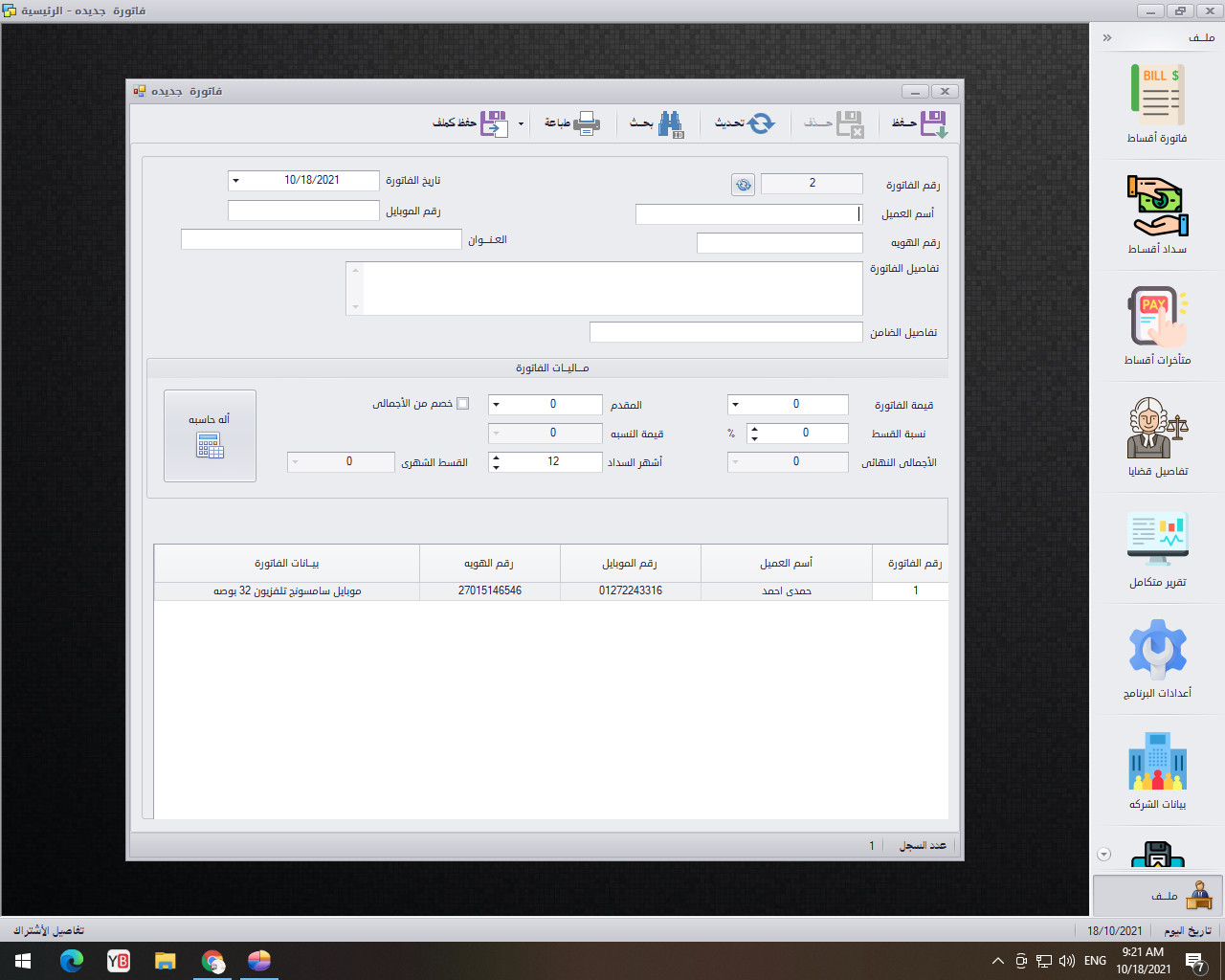
Task: Select ID cell 27015146546
Action: tap(490, 591)
